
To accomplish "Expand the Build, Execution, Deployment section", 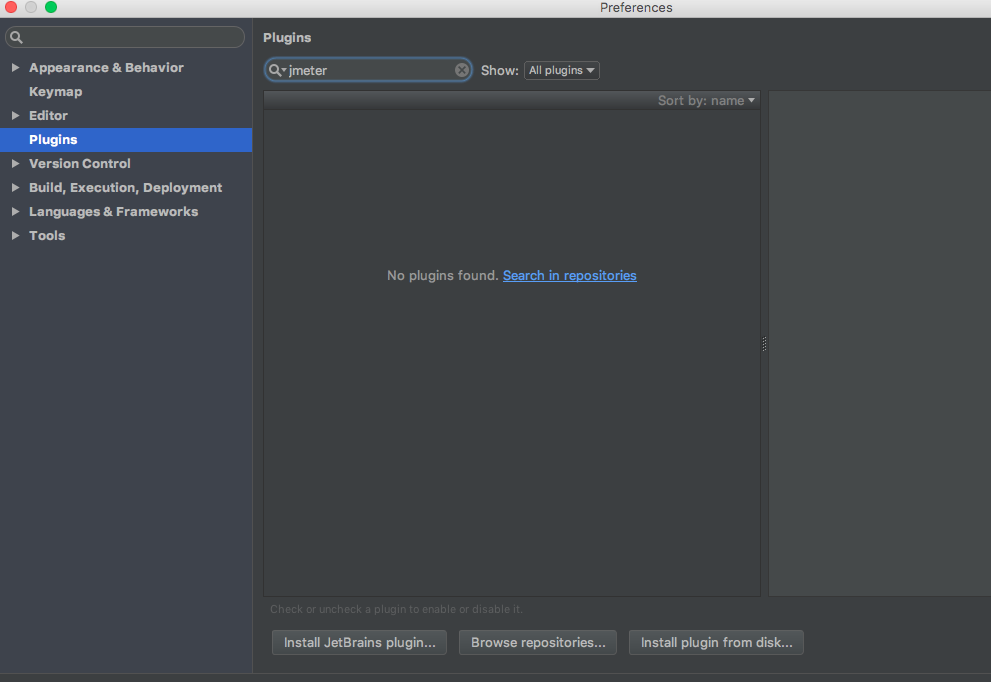I will 16,187.
